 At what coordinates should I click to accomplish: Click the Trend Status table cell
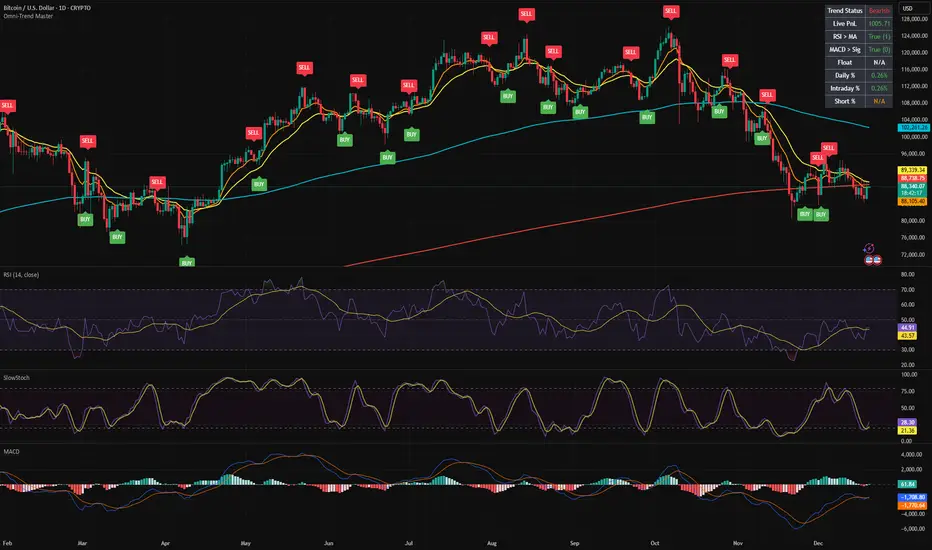pyautogui.click(x=845, y=11)
